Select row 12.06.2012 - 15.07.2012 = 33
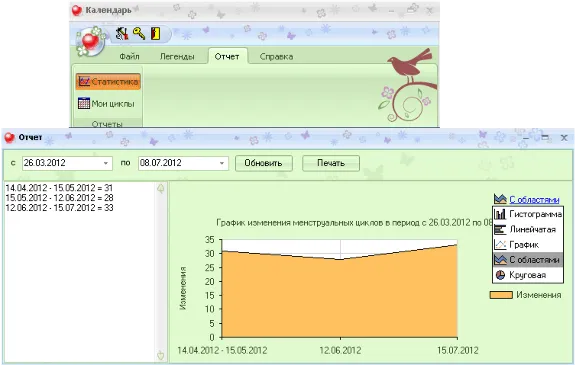This screenshot has height=368, width=576. 60,208
